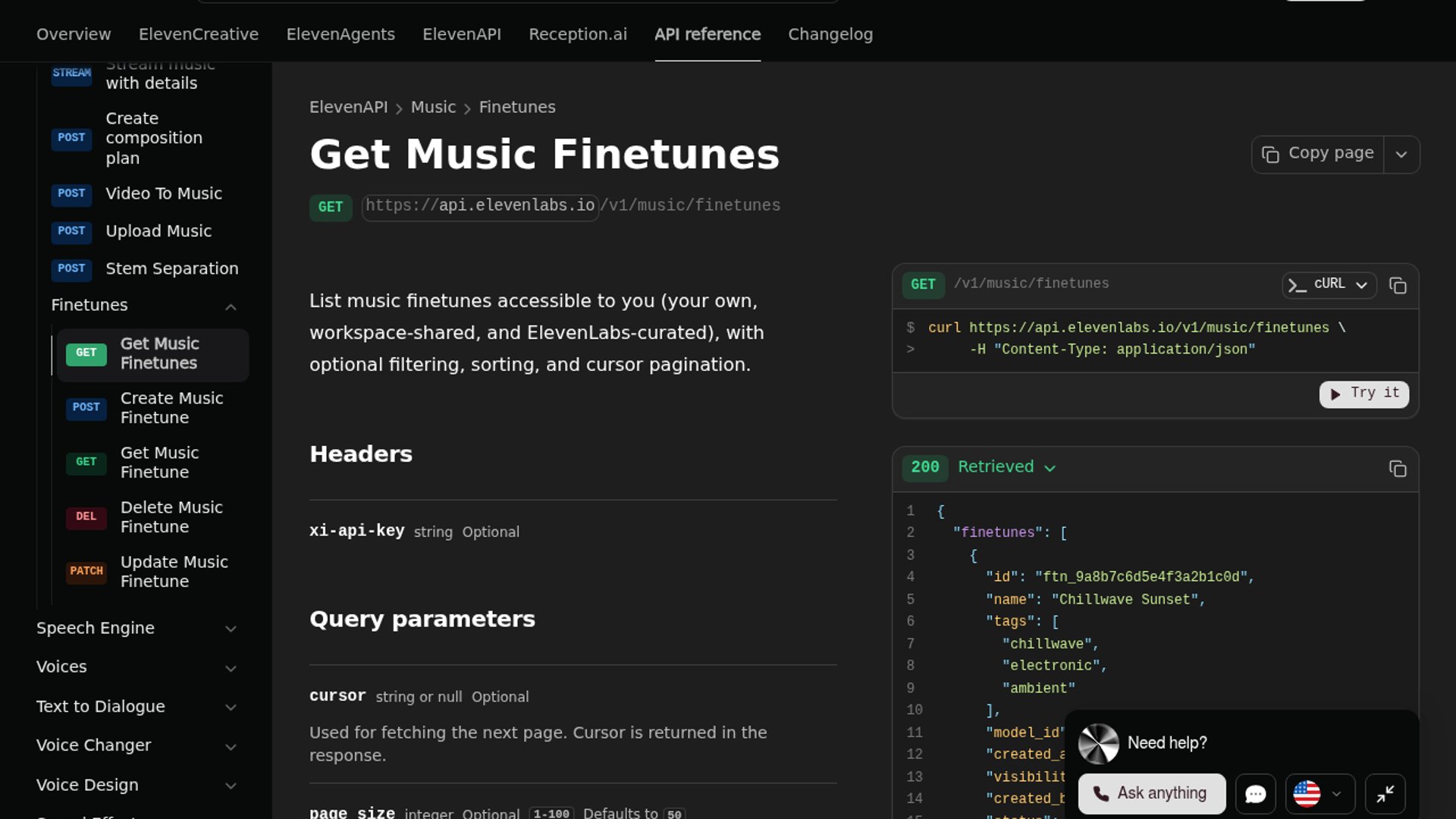Screen dimensions: 1456x819
Task: Click the Copy page button
Action: [1318, 154]
